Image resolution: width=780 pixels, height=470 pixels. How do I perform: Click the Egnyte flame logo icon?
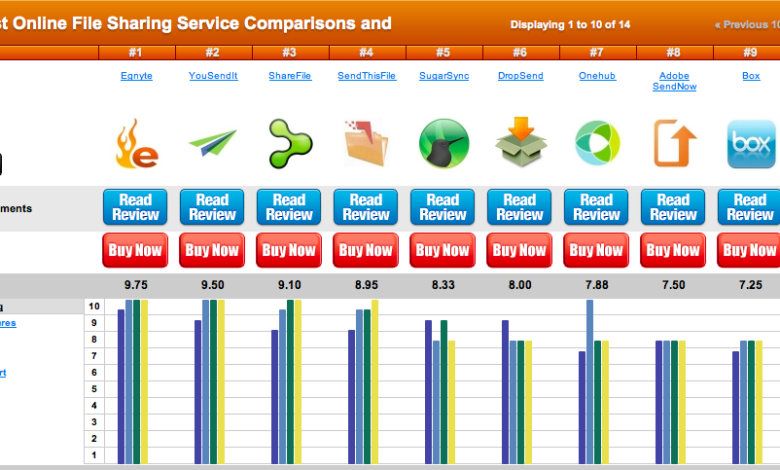coord(136,143)
